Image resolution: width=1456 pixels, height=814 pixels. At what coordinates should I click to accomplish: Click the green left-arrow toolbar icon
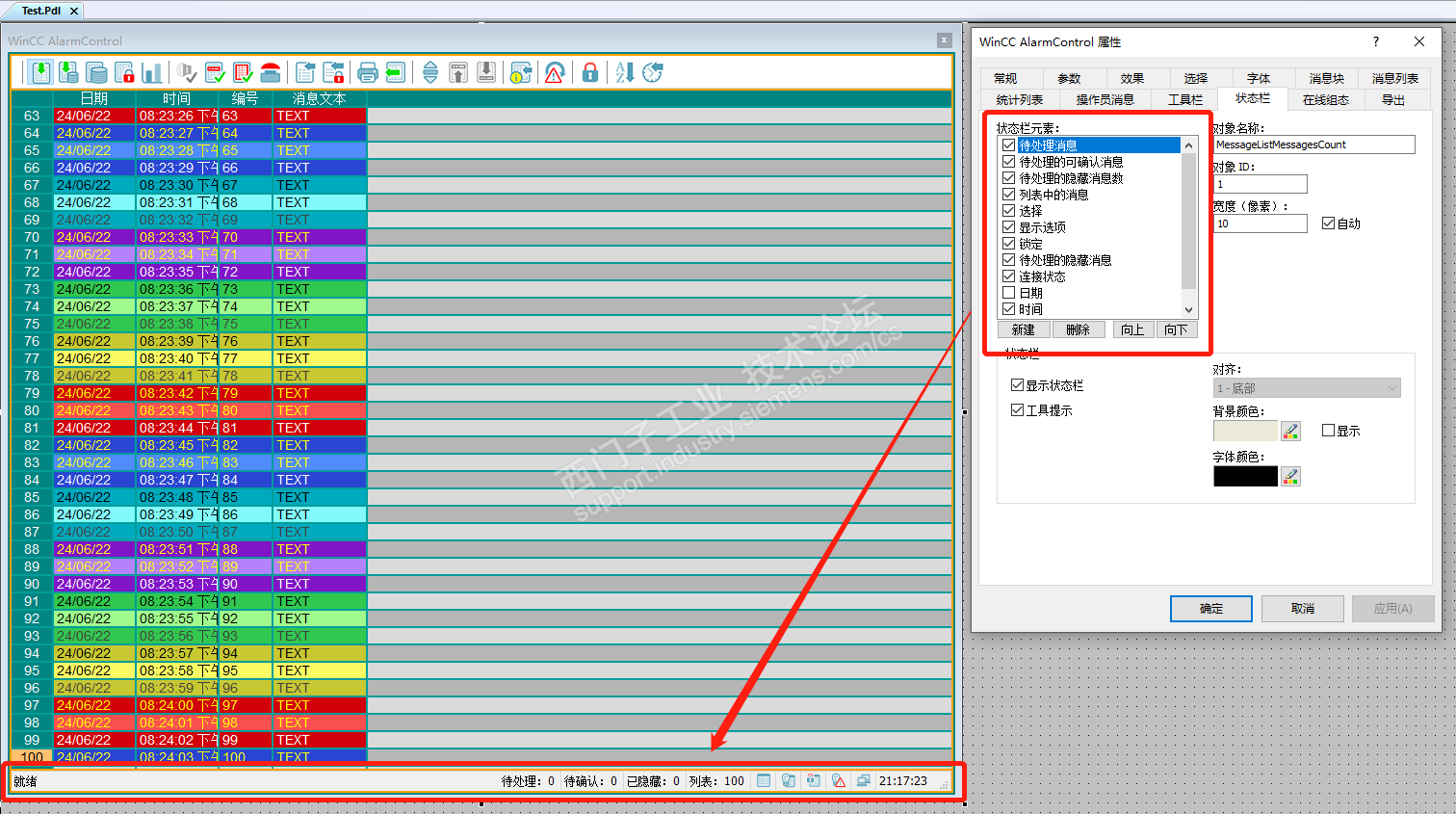click(x=395, y=72)
